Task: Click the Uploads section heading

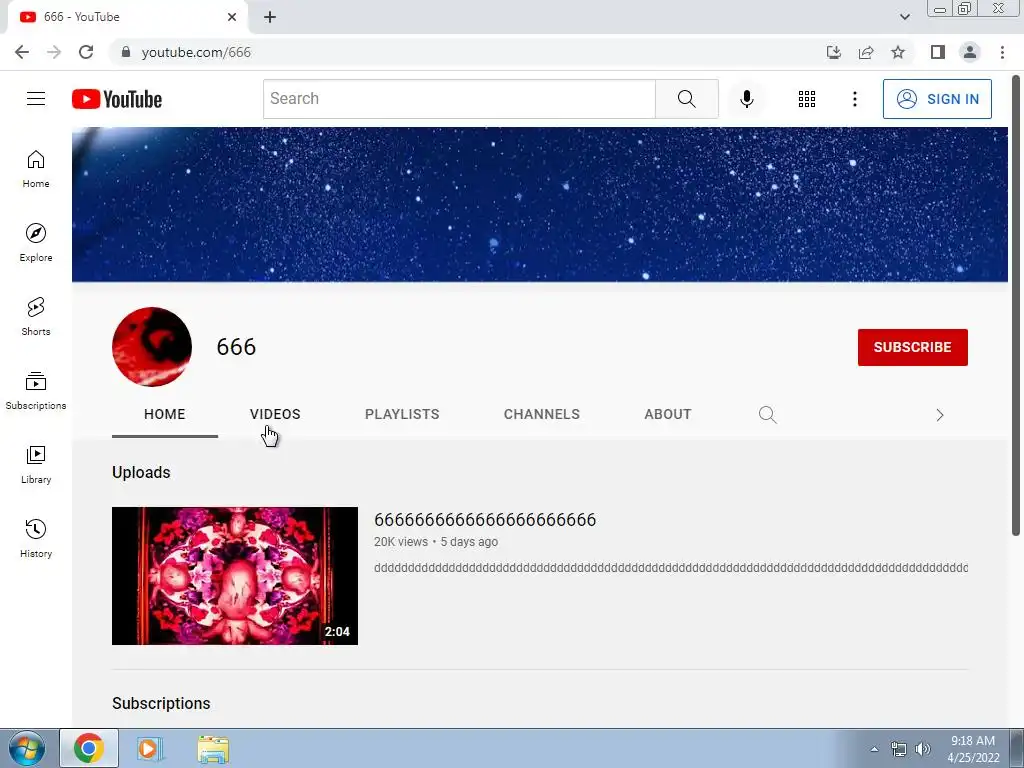Action: pyautogui.click(x=141, y=472)
